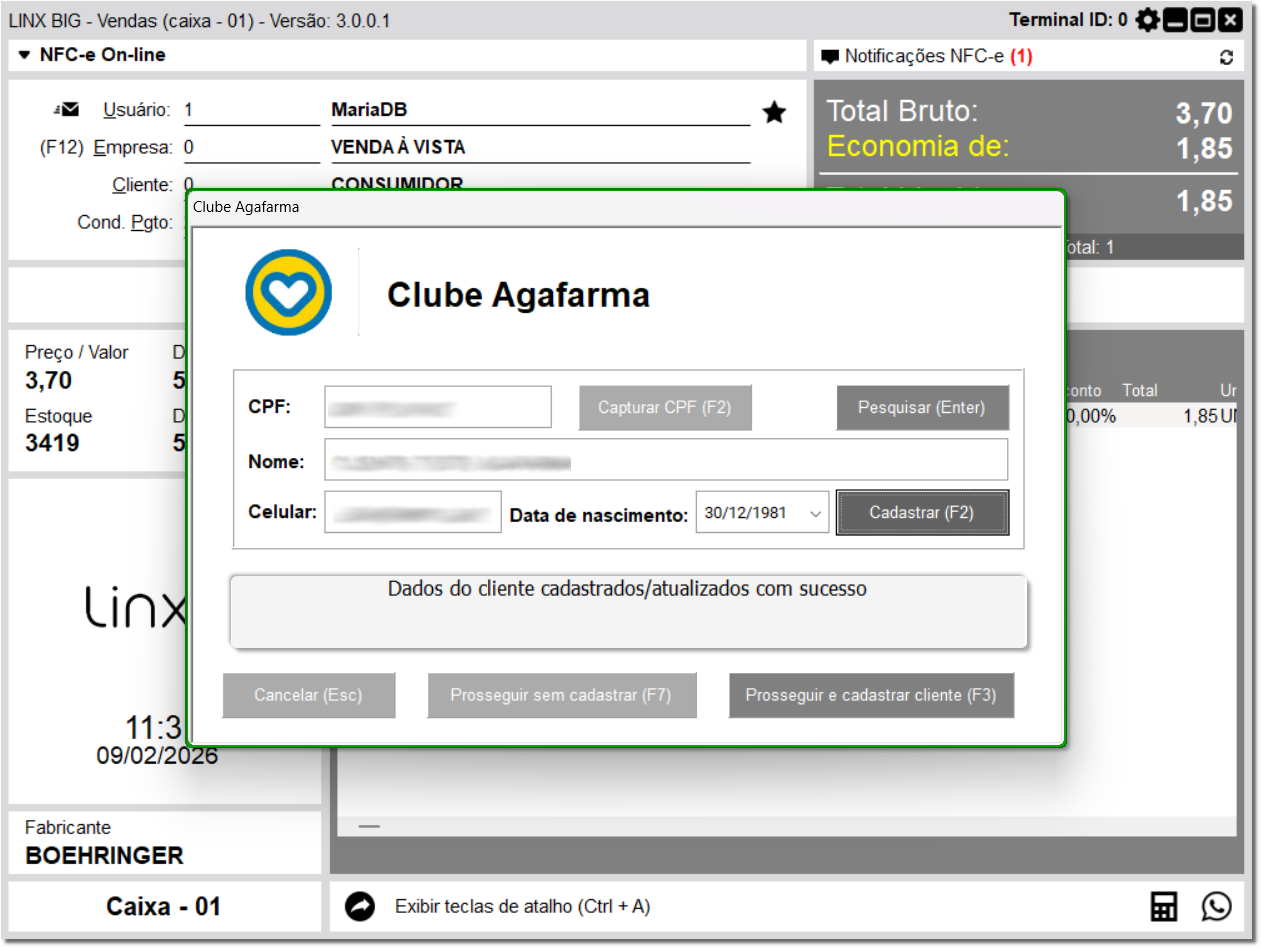
Task: Click Cancelar (Esc) button
Action: tap(308, 695)
